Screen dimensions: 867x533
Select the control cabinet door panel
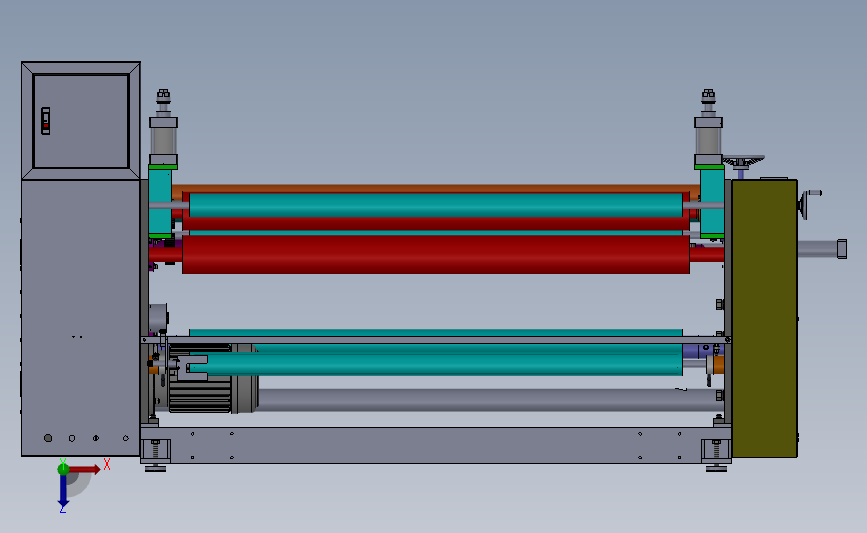[81, 121]
